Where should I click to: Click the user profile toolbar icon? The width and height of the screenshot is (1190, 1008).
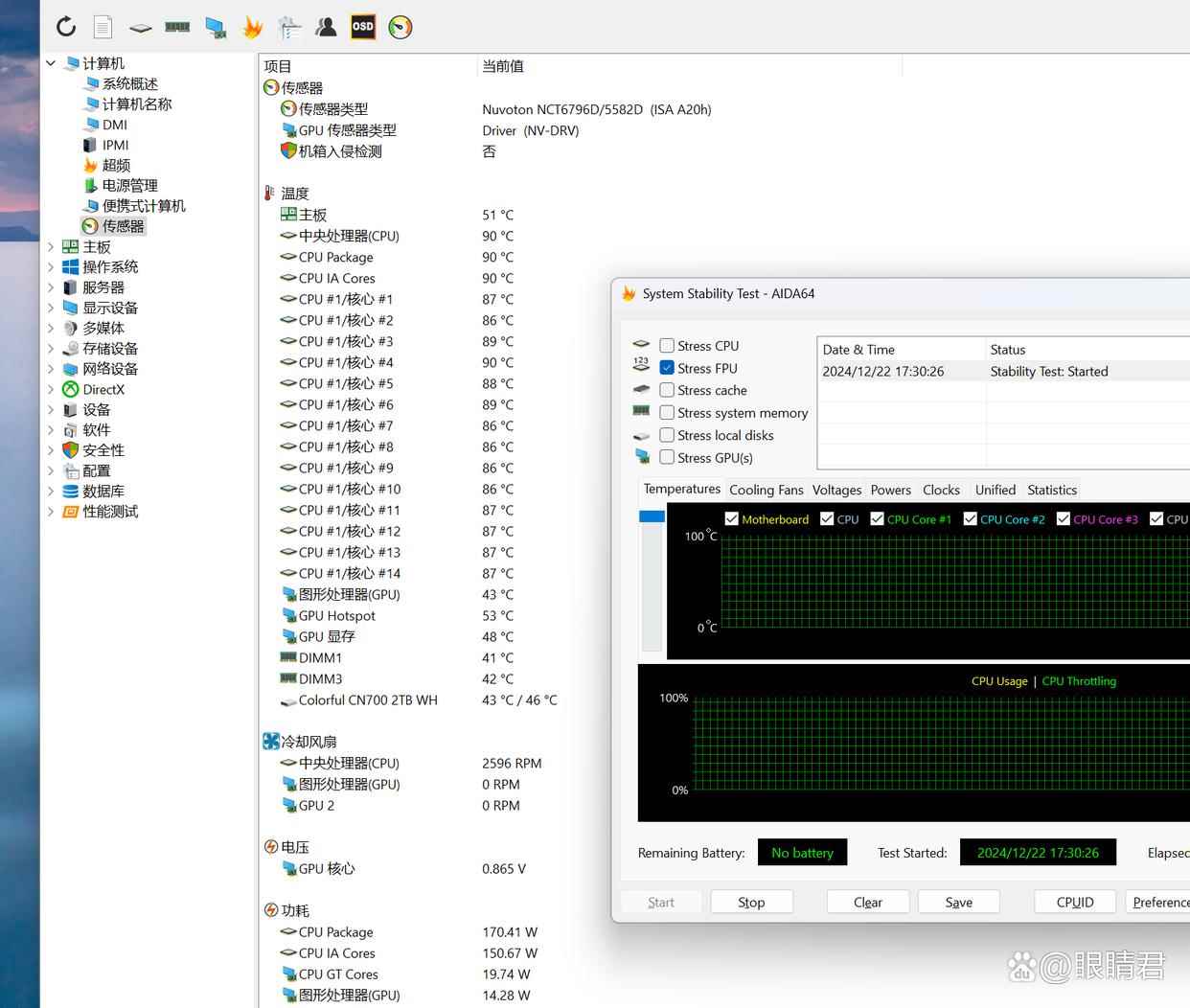pos(326,27)
